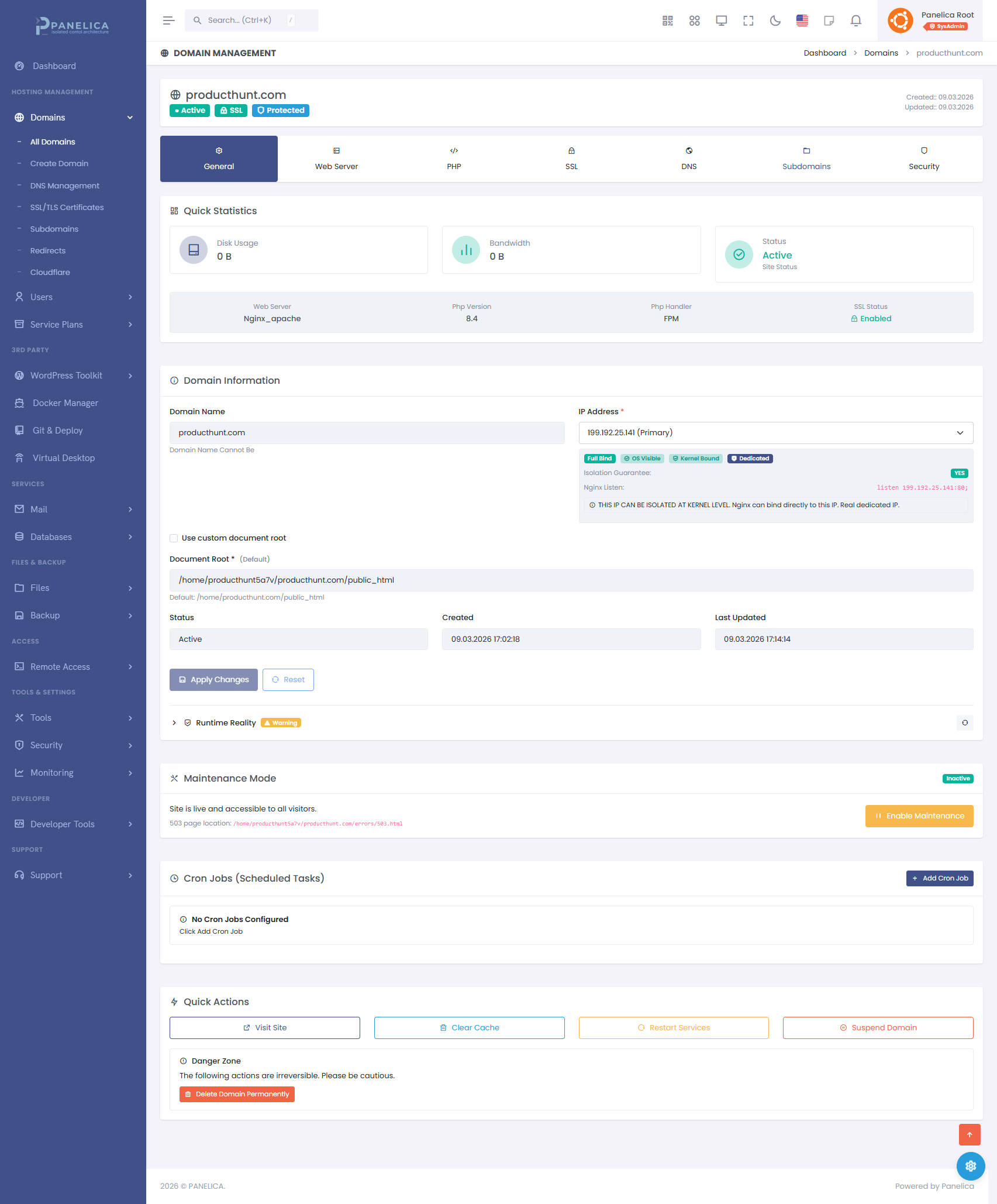Enable the custom document root checkbox

(x=174, y=538)
